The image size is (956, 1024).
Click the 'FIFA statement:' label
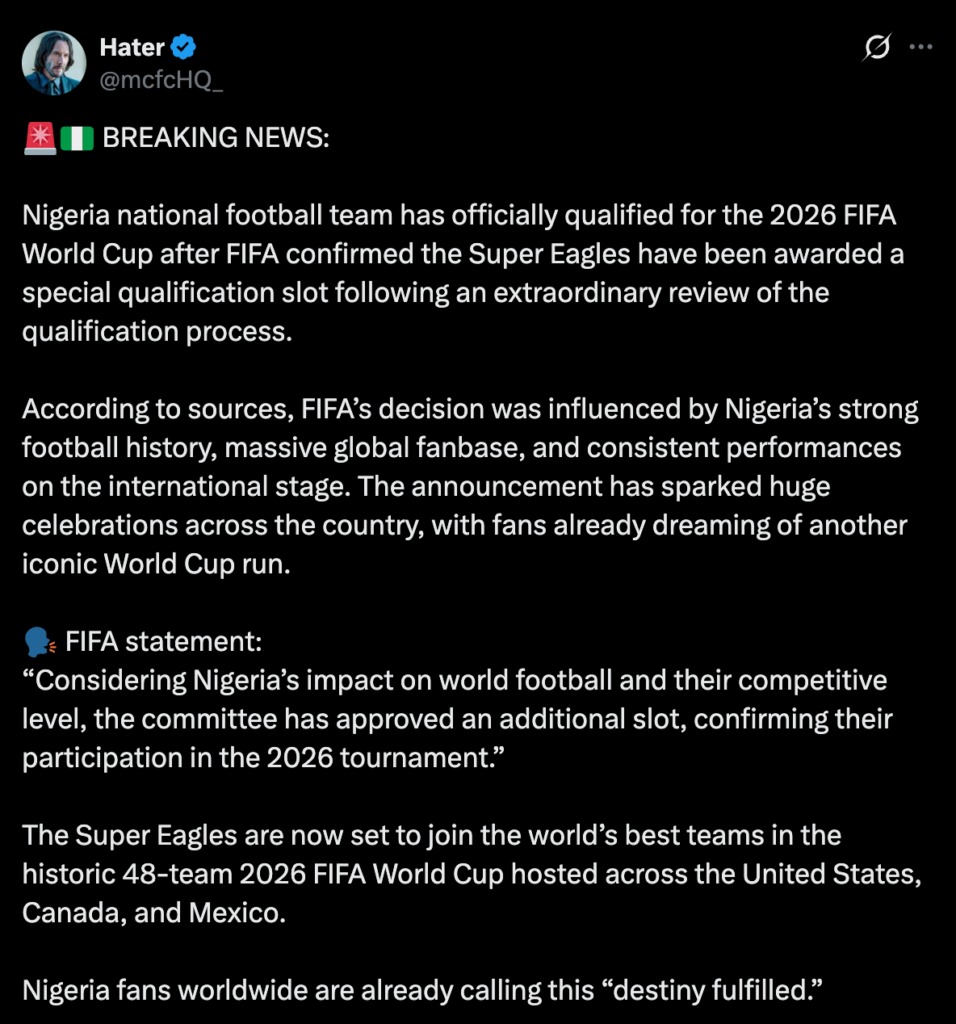click(163, 640)
